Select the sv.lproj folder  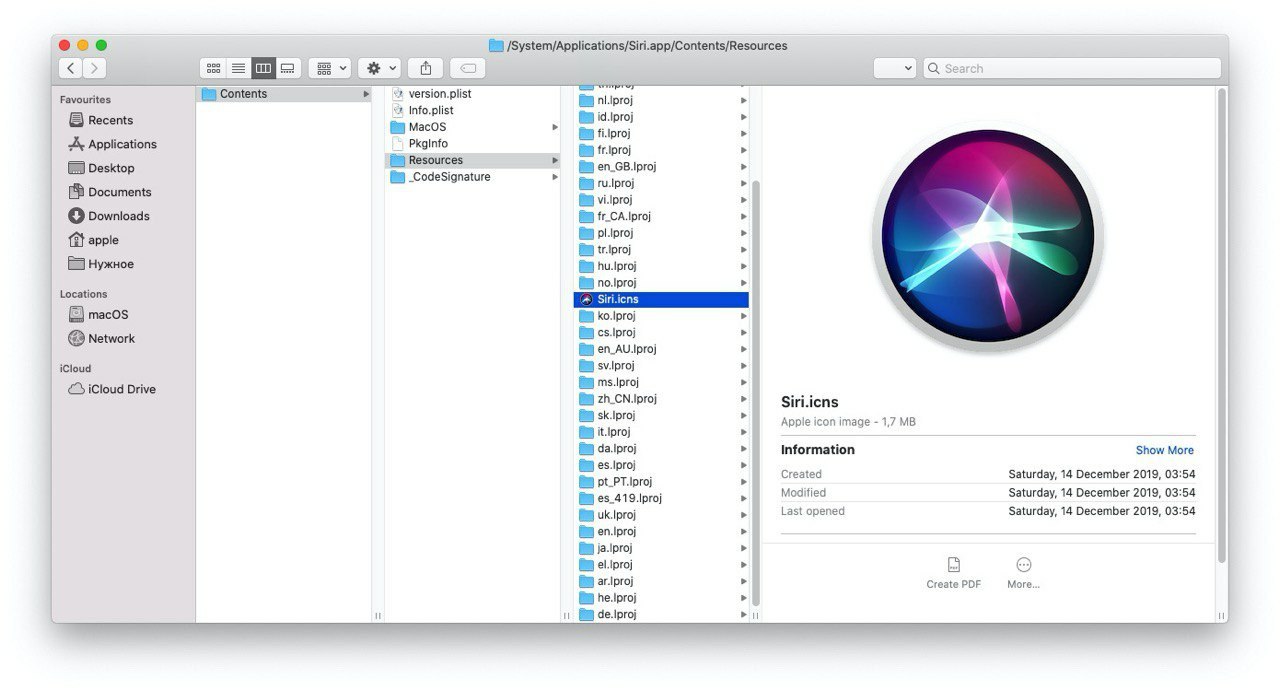click(x=661, y=365)
